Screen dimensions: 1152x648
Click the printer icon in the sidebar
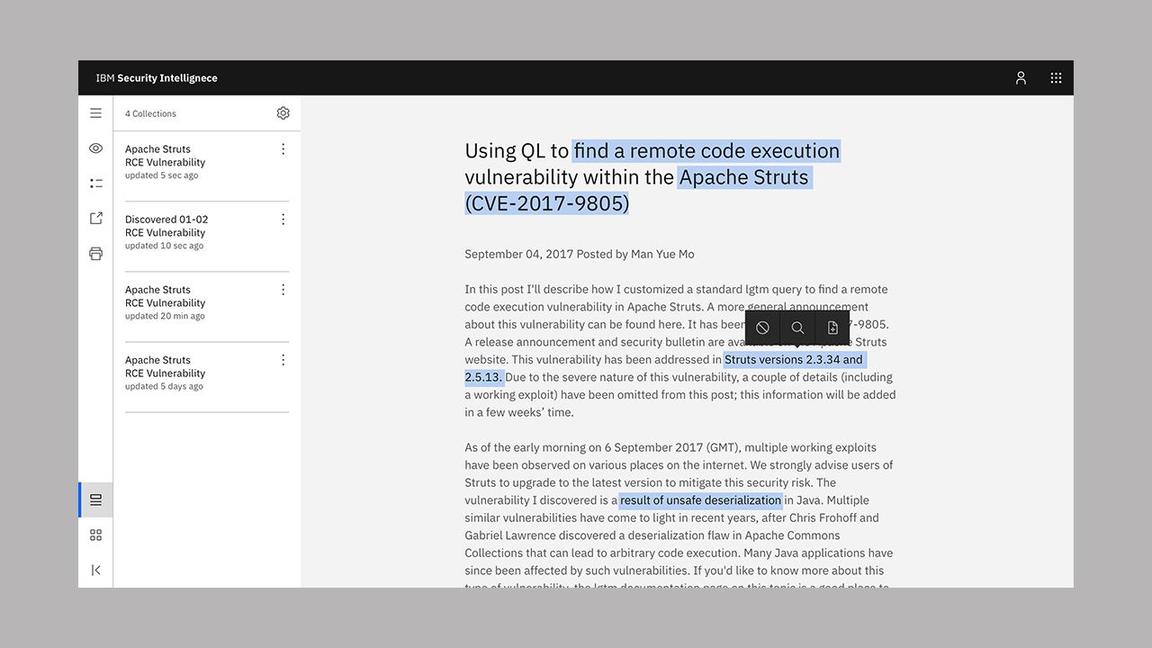click(x=96, y=253)
